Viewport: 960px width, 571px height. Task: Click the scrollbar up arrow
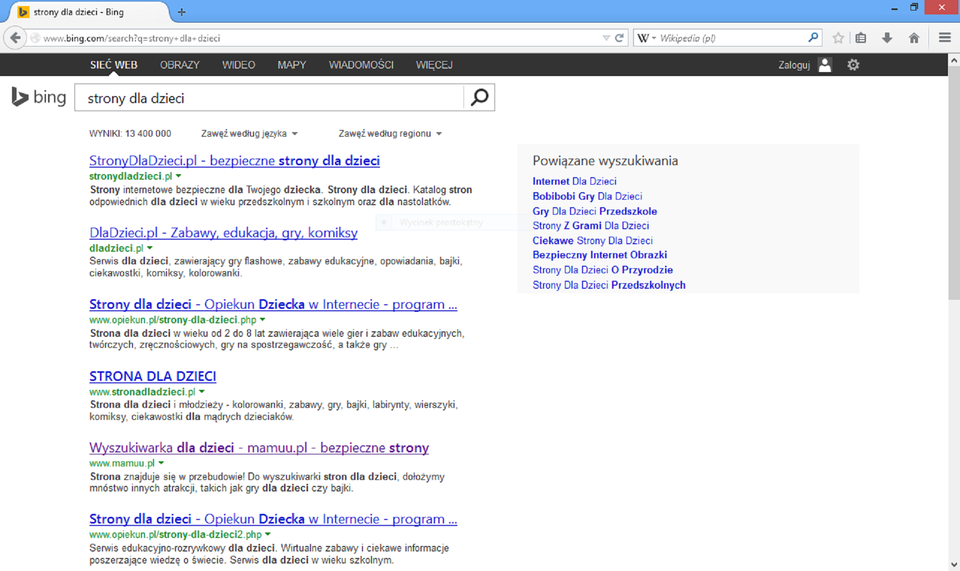coord(954,60)
